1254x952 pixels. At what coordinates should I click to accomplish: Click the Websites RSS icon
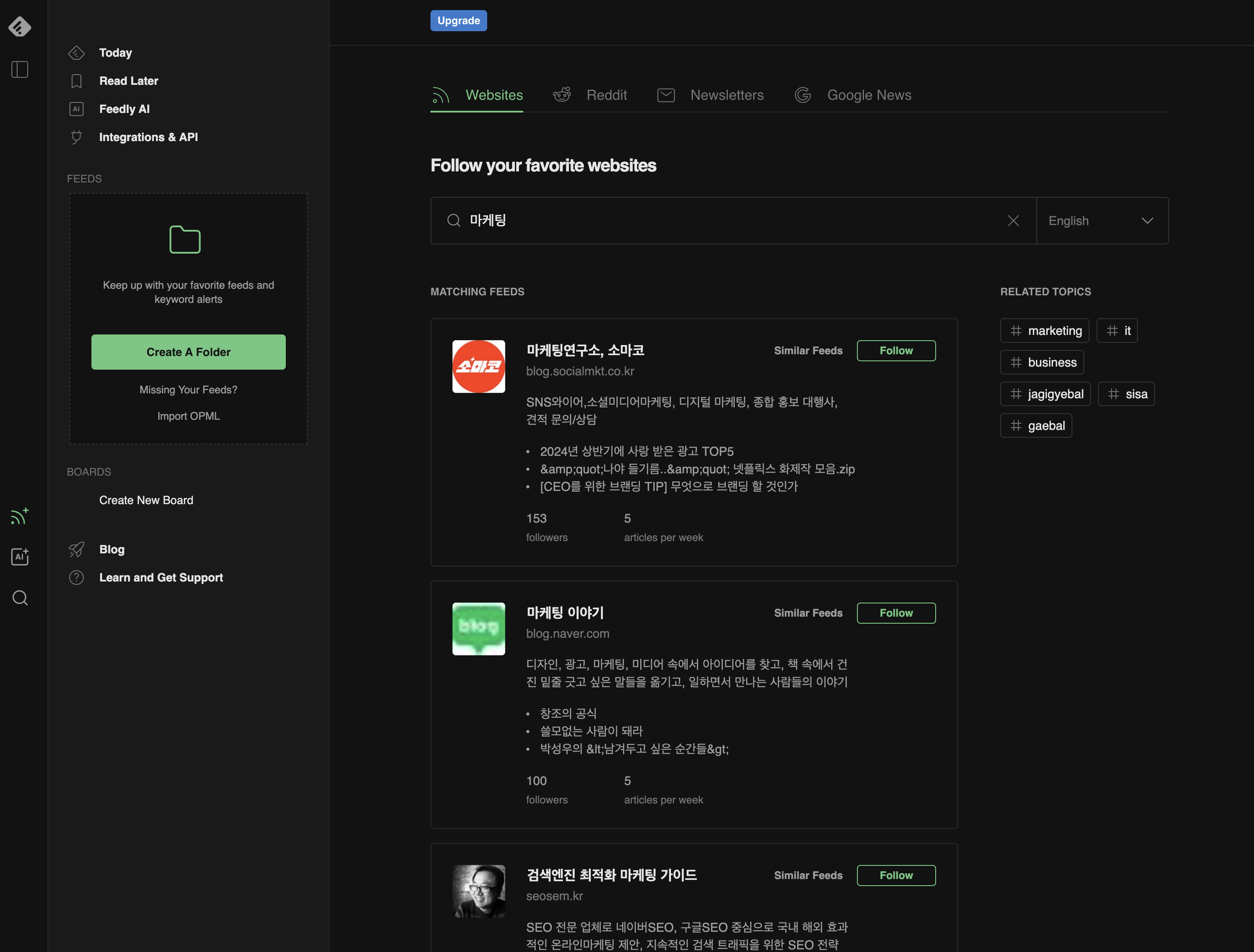click(441, 95)
